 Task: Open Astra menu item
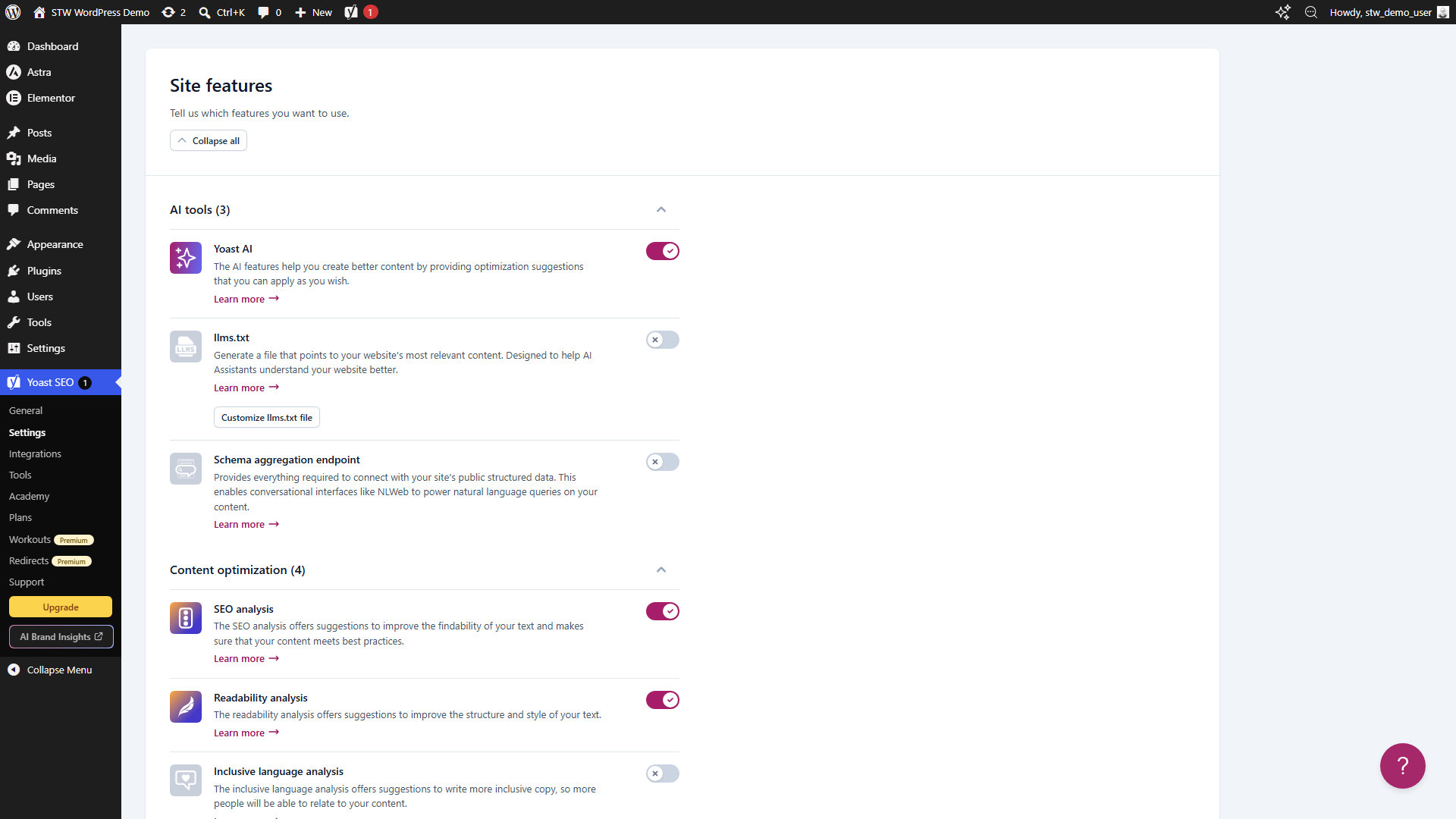click(61, 72)
